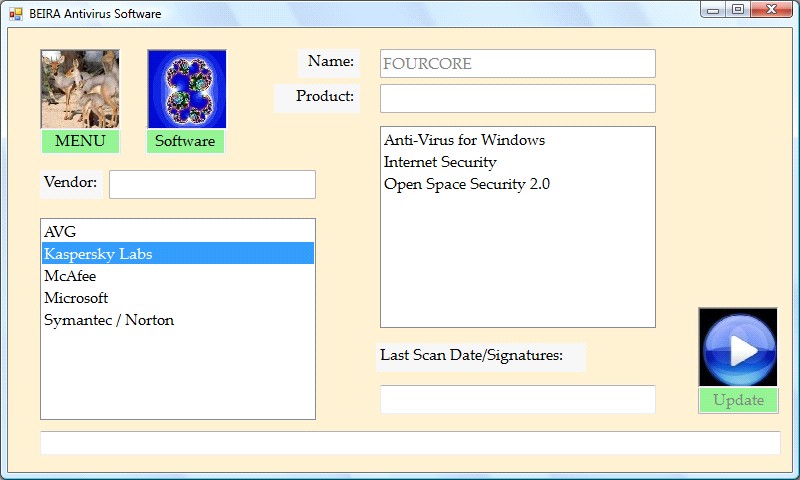Click the Last Scan Date/Signatures field
The width and height of the screenshot is (800, 480).
tap(517, 399)
